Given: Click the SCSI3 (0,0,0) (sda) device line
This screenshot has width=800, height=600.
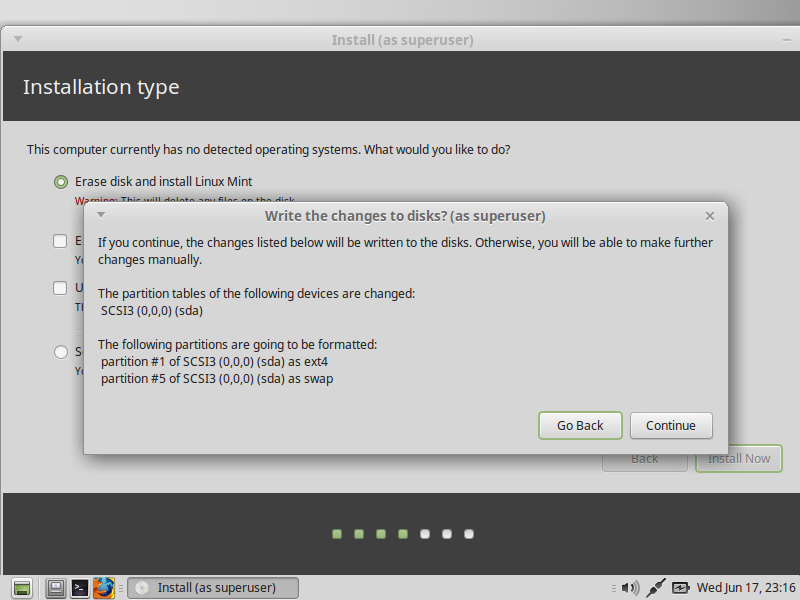Looking at the screenshot, I should 152,311.
